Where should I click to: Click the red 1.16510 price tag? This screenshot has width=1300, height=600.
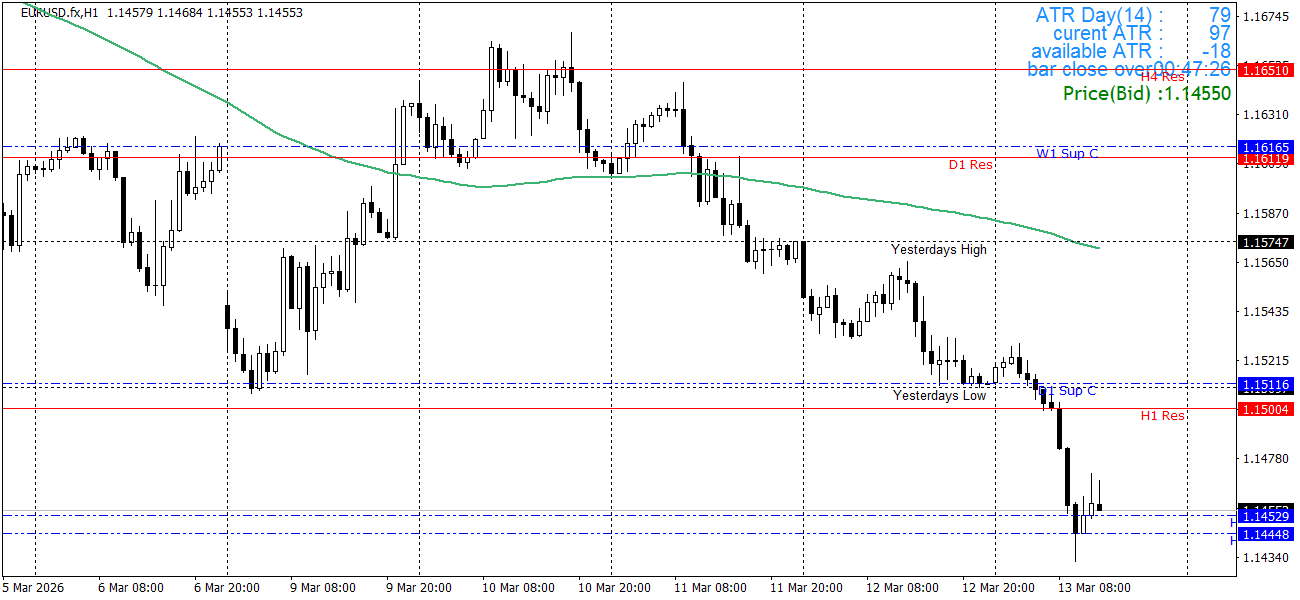click(1264, 70)
